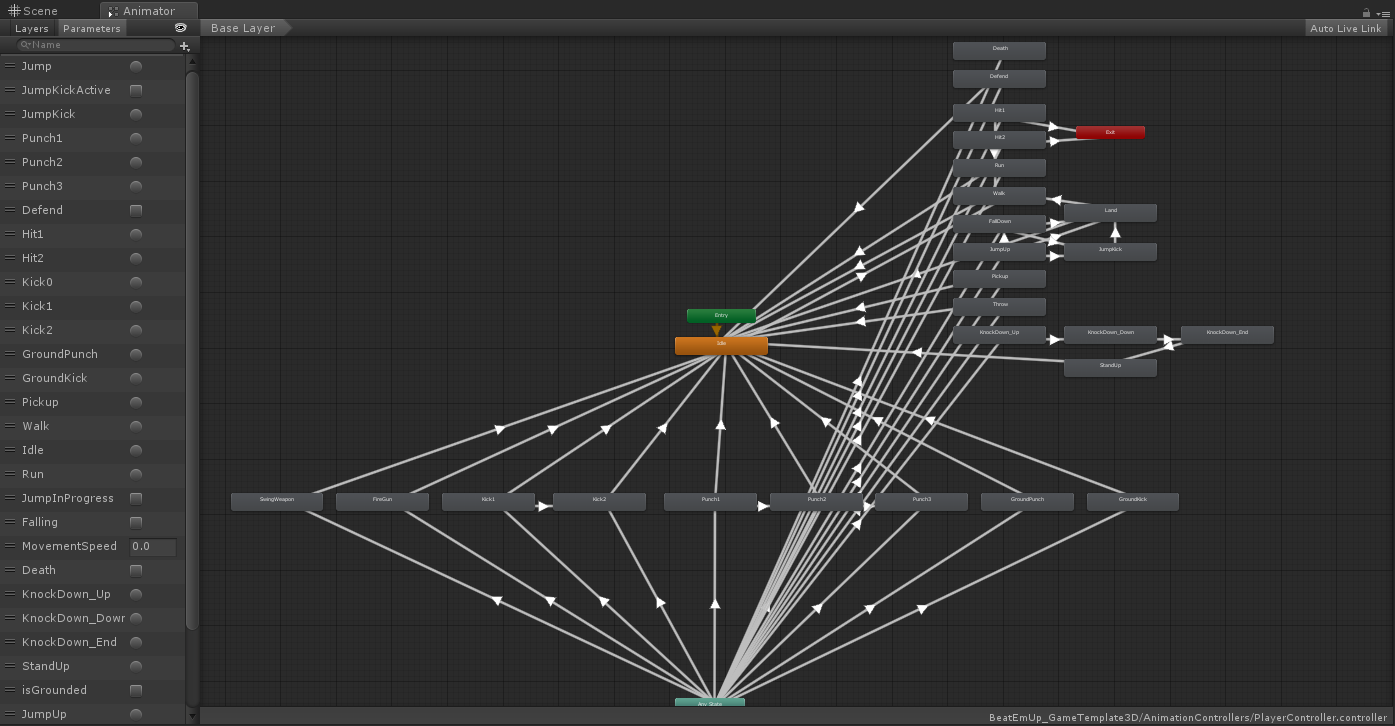Click the reorder handle beside StandUp
The height and width of the screenshot is (726, 1395).
pyautogui.click(x=10, y=666)
